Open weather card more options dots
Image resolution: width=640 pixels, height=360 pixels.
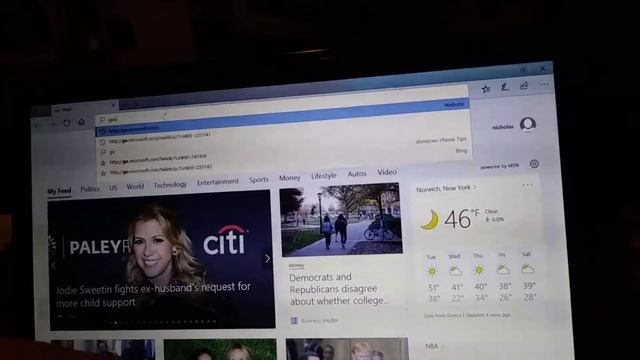pyautogui.click(x=527, y=185)
